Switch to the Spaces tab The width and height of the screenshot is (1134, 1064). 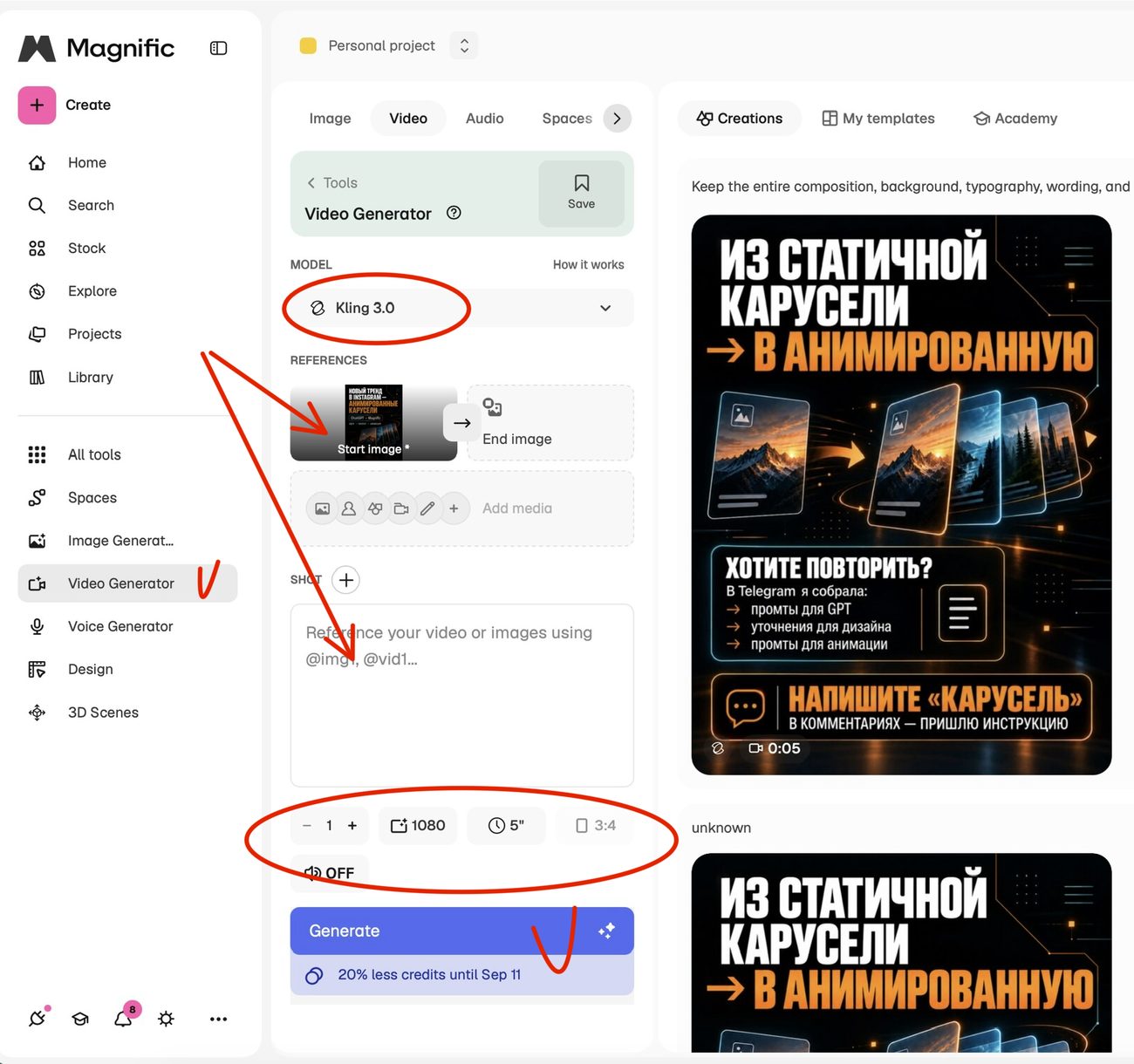[x=567, y=119]
